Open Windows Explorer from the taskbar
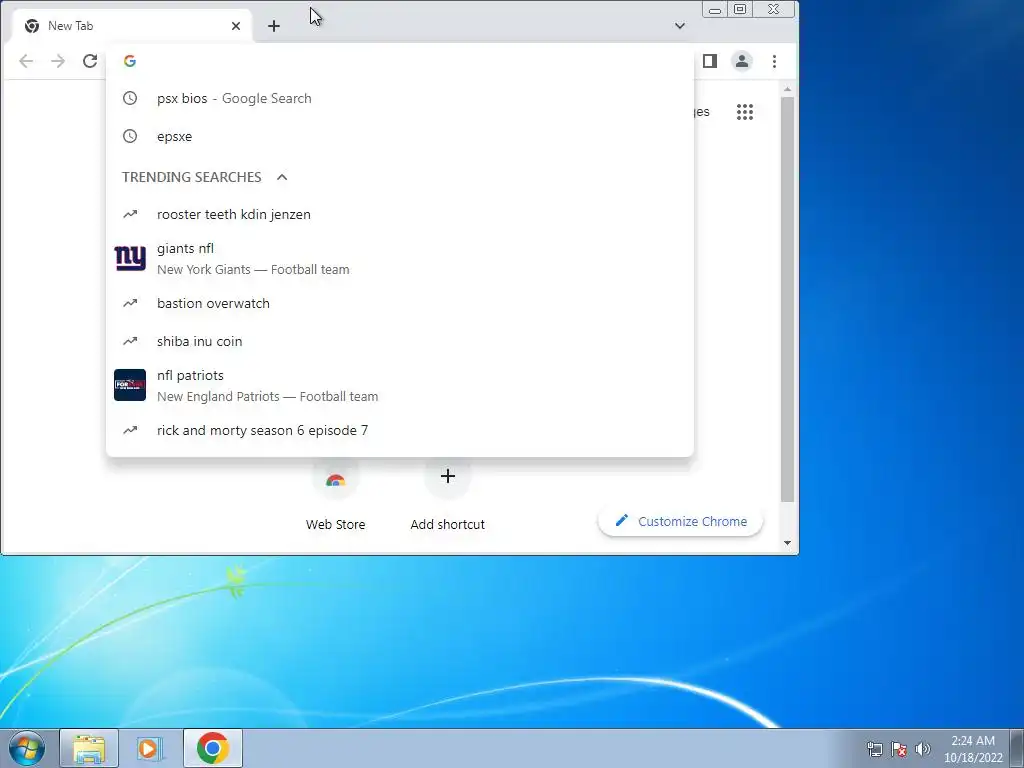The height and width of the screenshot is (768, 1024). coord(89,748)
